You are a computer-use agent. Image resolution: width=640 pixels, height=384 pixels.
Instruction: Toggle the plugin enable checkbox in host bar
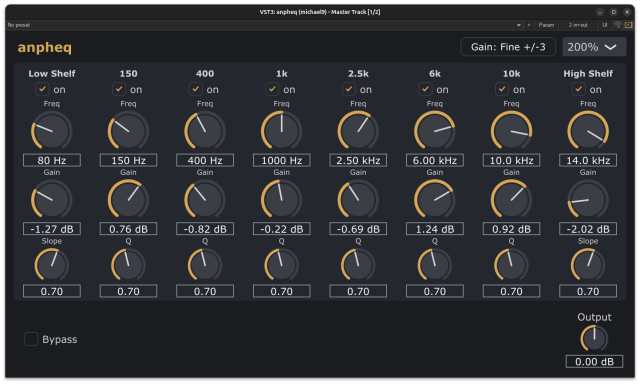click(629, 25)
